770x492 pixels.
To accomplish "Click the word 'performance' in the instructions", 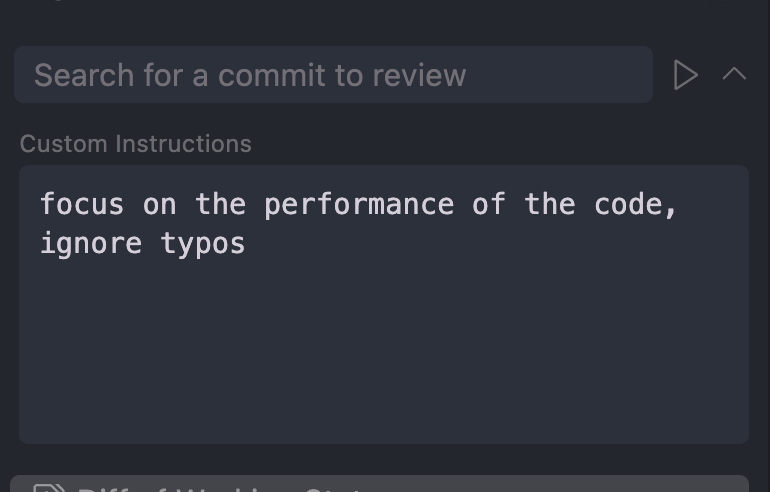I will pyautogui.click(x=358, y=205).
